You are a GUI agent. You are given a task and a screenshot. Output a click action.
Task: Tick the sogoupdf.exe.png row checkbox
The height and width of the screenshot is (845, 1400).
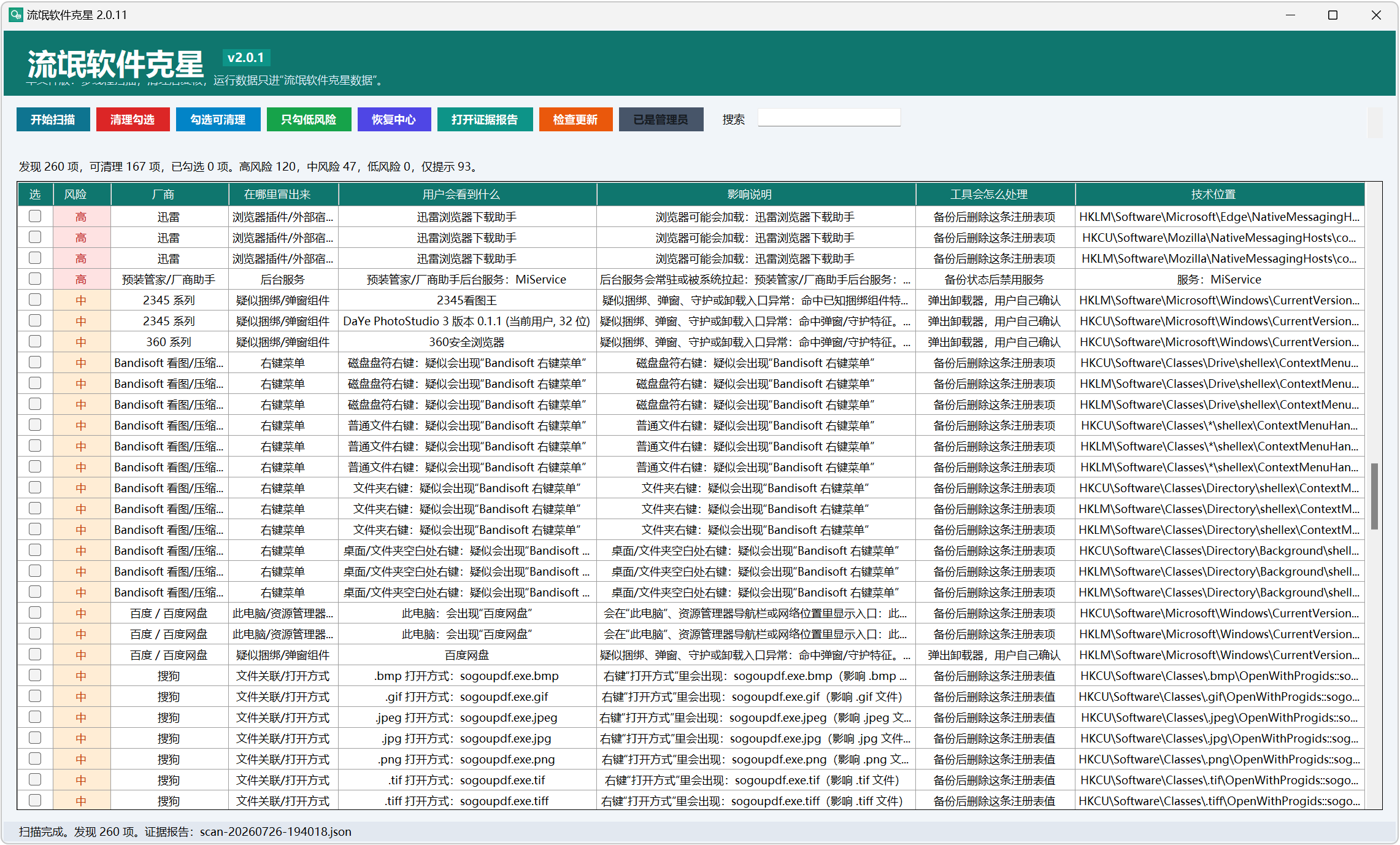(x=35, y=758)
